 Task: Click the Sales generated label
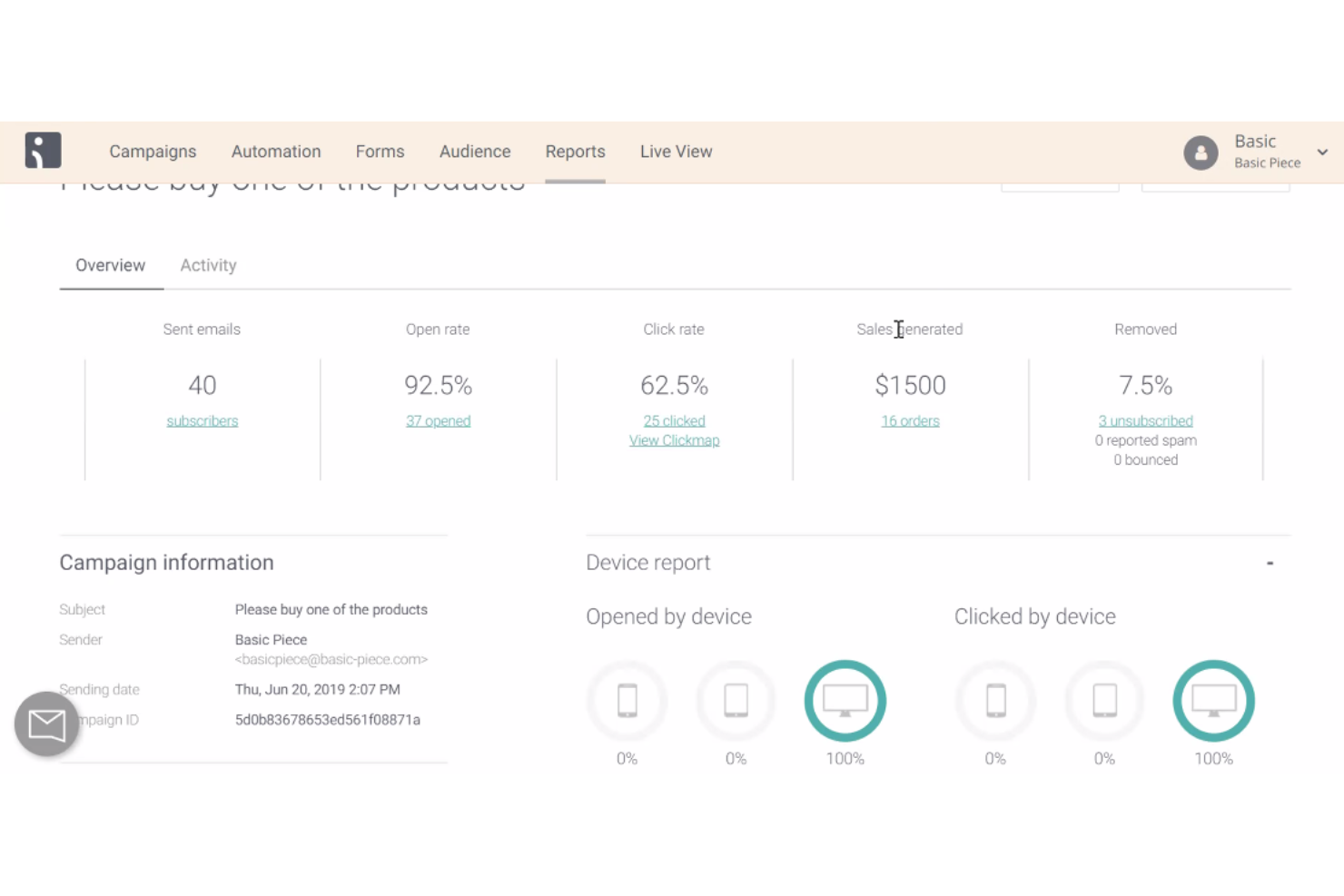pos(910,330)
